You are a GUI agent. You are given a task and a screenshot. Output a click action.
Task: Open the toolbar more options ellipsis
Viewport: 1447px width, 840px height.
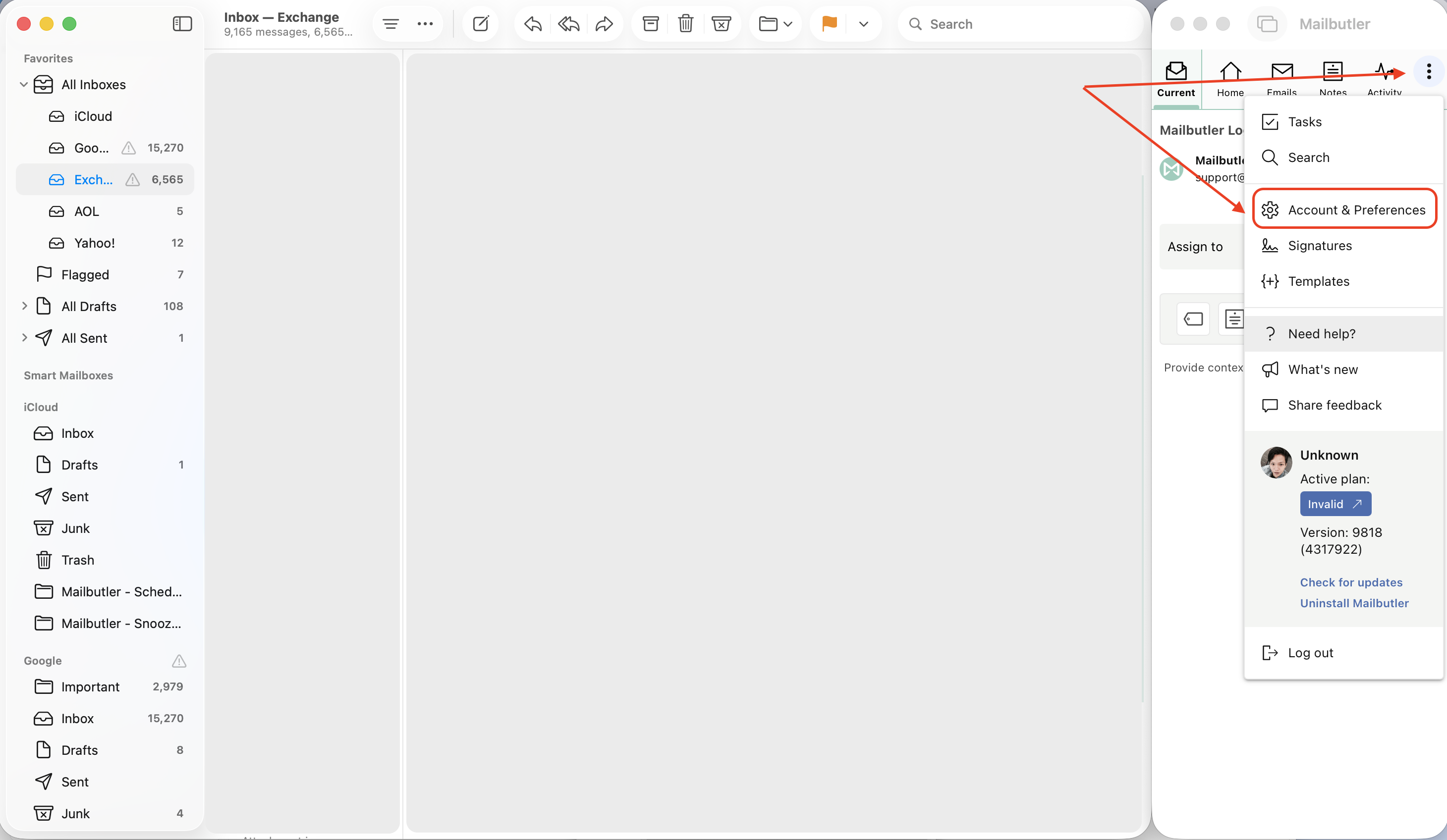point(425,24)
